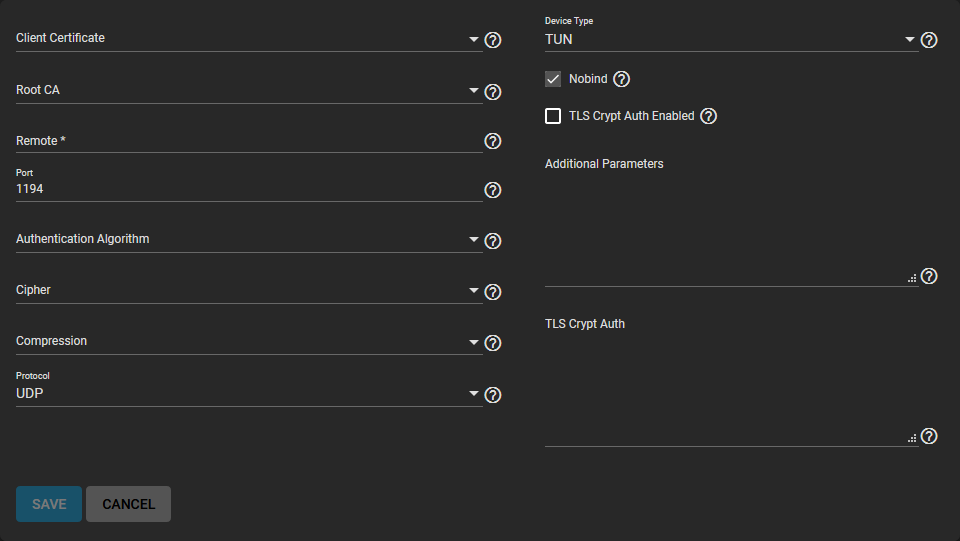The height and width of the screenshot is (541, 960).
Task: Enable TLS Crypt Auth Enabled checkbox
Action: [553, 116]
